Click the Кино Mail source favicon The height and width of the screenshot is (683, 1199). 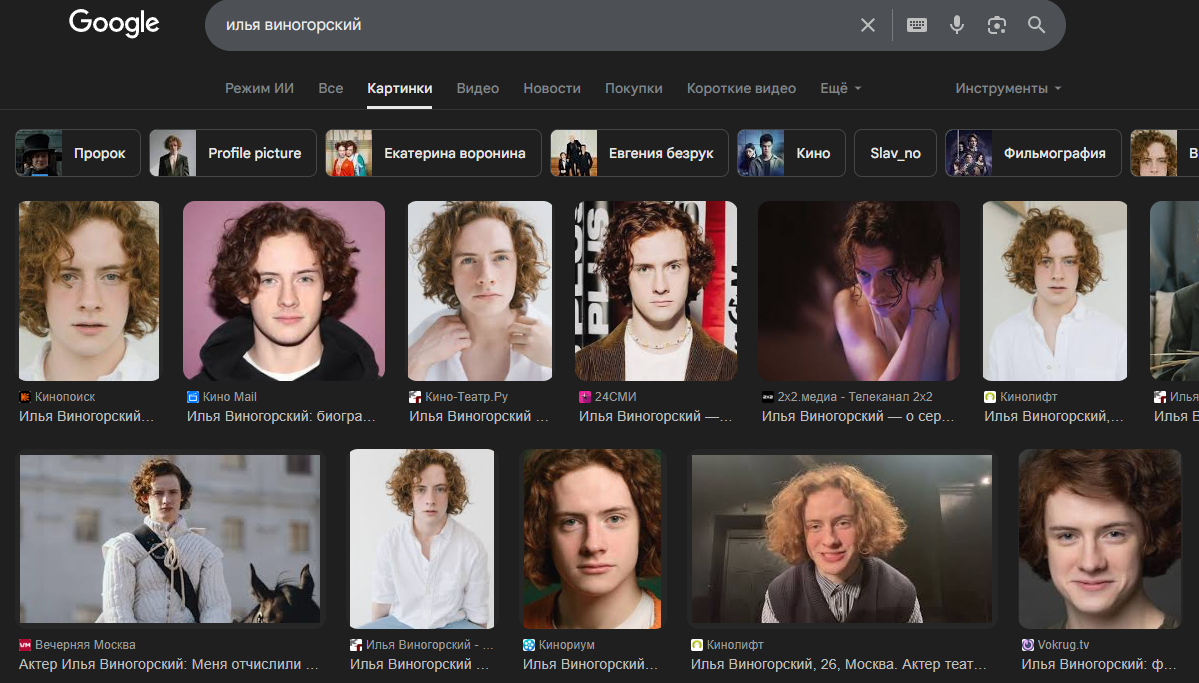point(193,397)
